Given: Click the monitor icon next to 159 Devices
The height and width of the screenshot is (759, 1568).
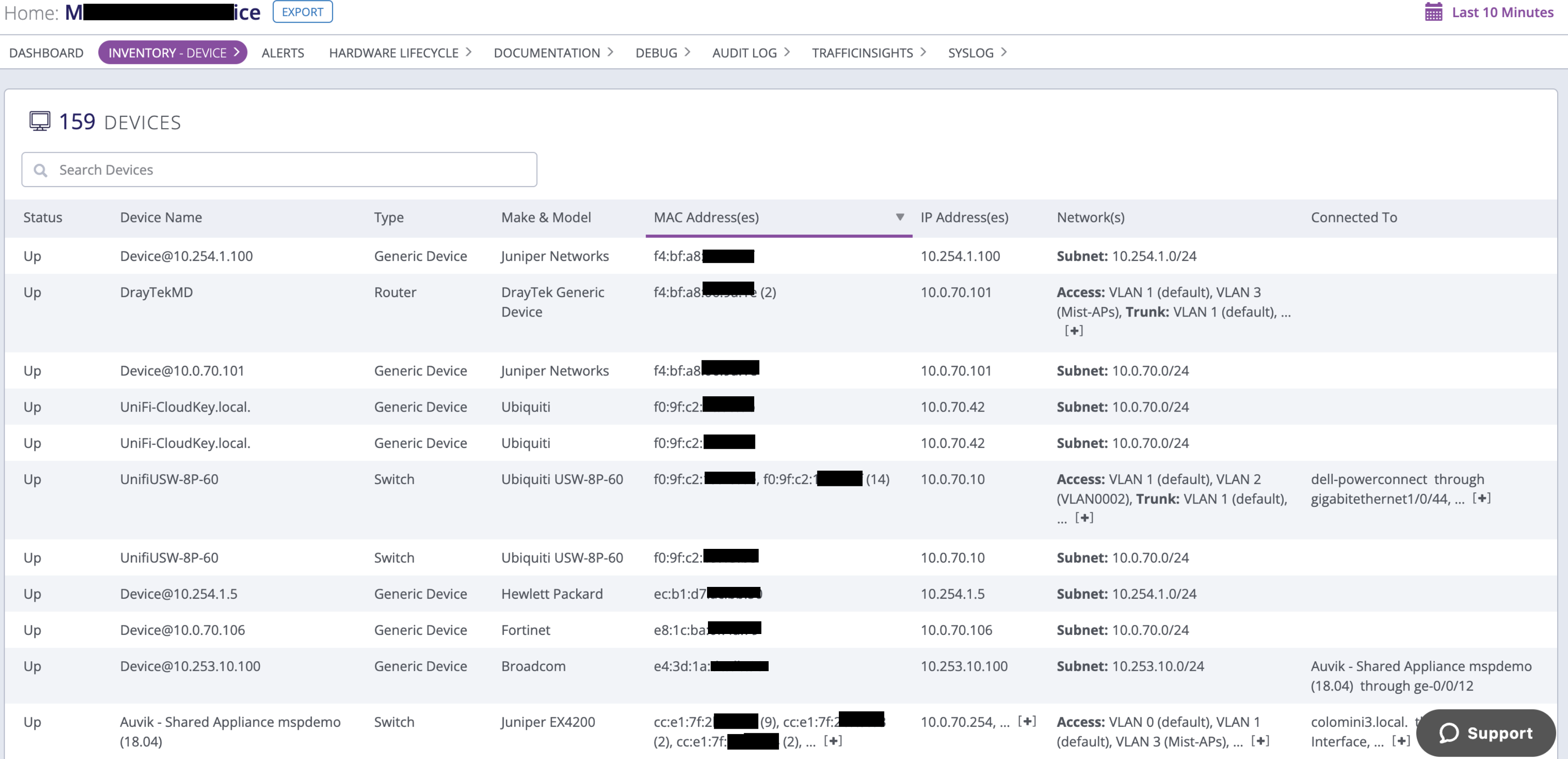Looking at the screenshot, I should pos(39,121).
